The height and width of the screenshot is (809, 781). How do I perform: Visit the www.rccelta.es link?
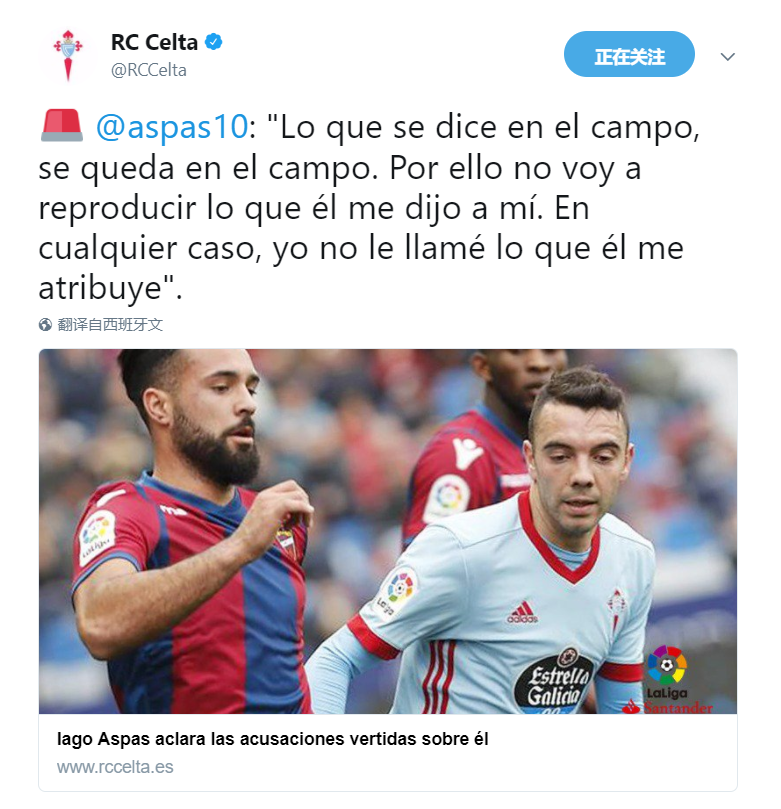115,767
